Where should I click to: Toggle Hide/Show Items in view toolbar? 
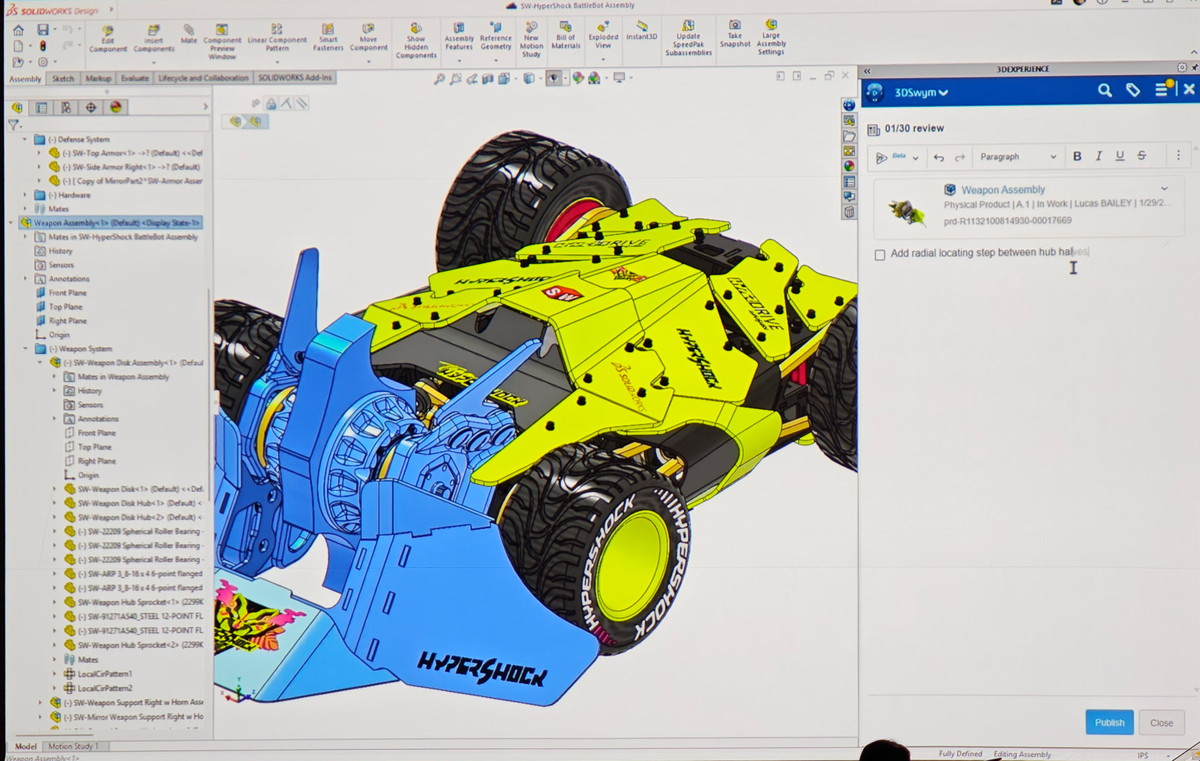(554, 79)
